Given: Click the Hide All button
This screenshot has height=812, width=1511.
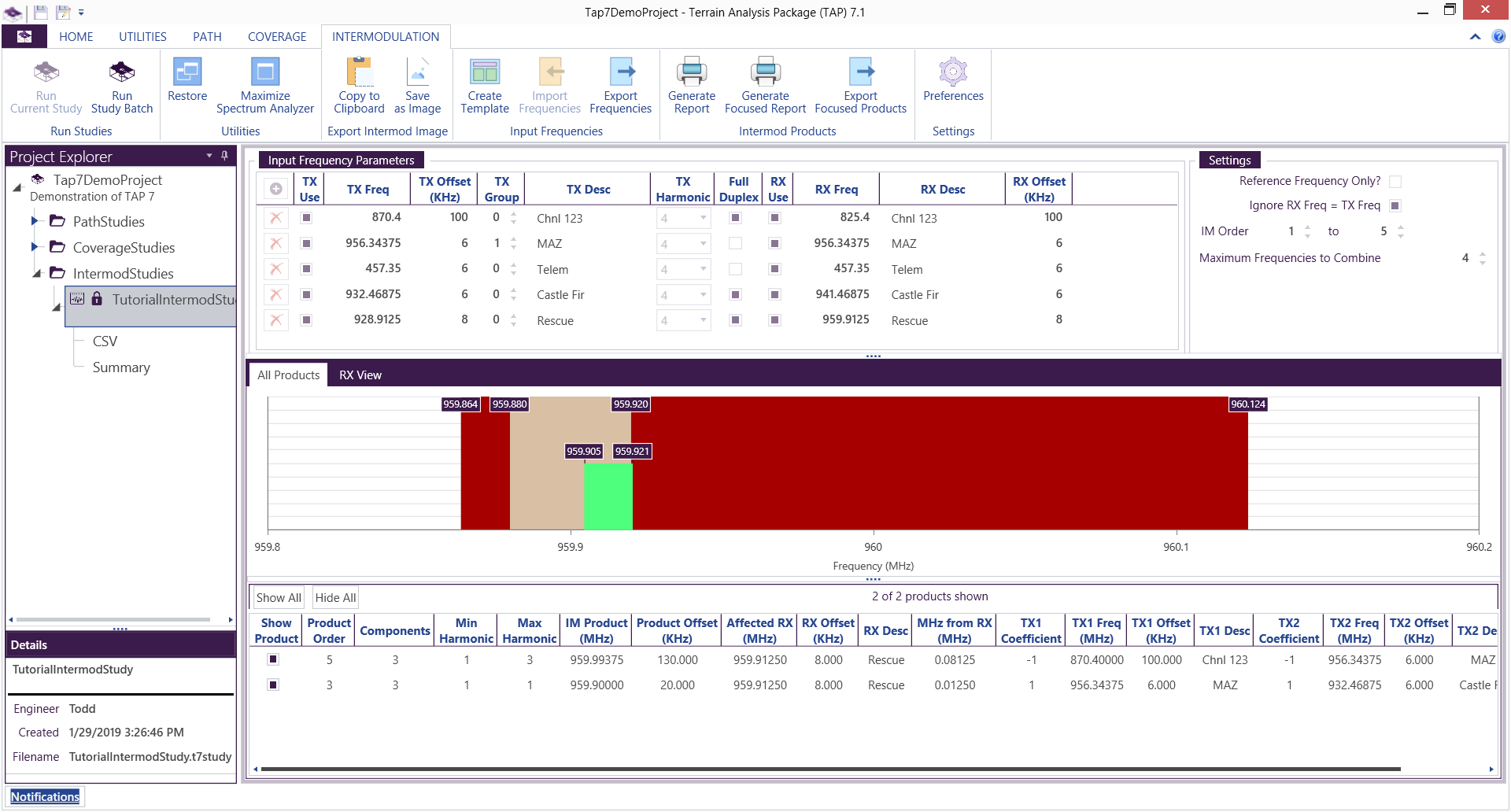Looking at the screenshot, I should [335, 598].
